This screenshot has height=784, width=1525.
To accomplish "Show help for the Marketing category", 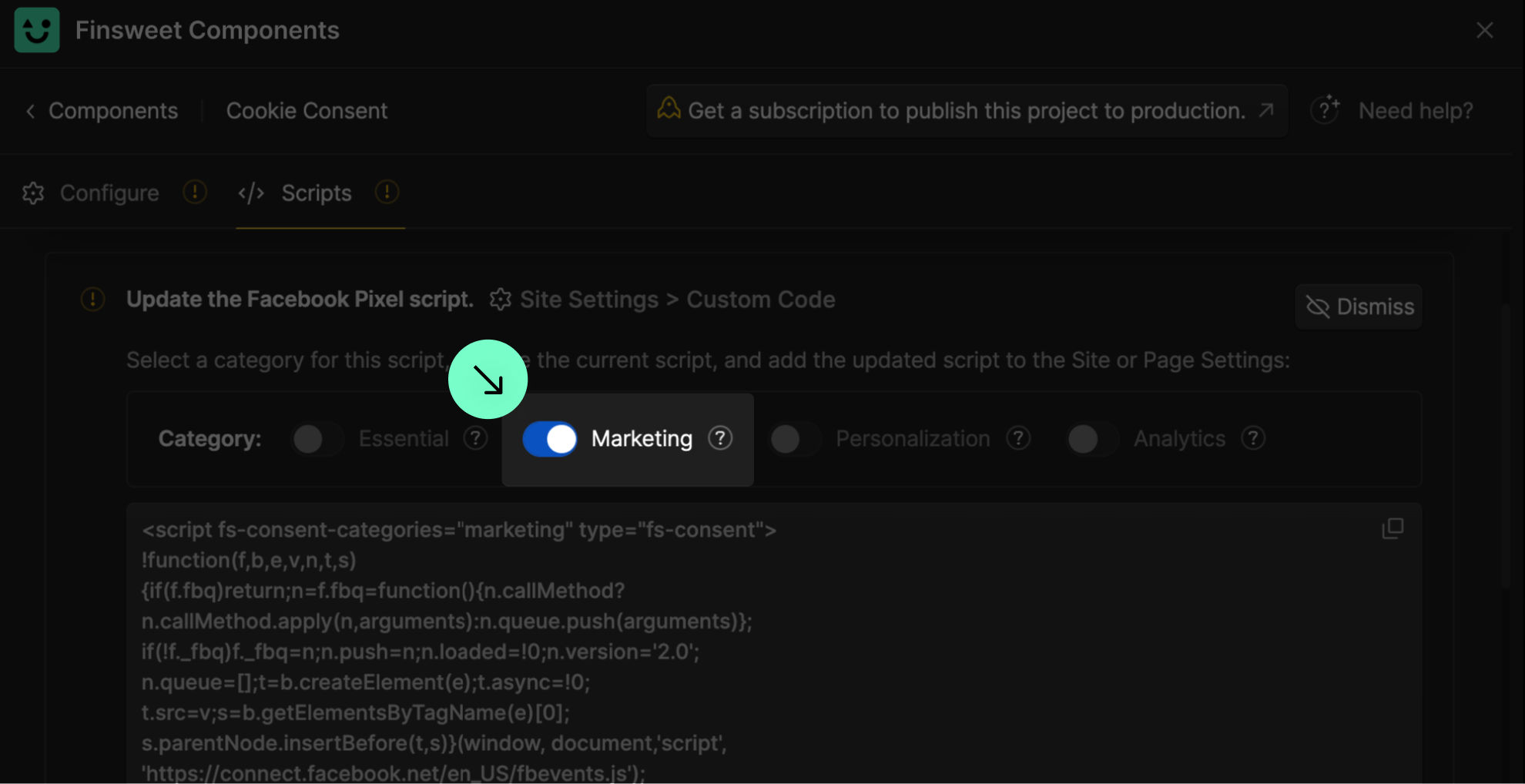I will pos(720,438).
